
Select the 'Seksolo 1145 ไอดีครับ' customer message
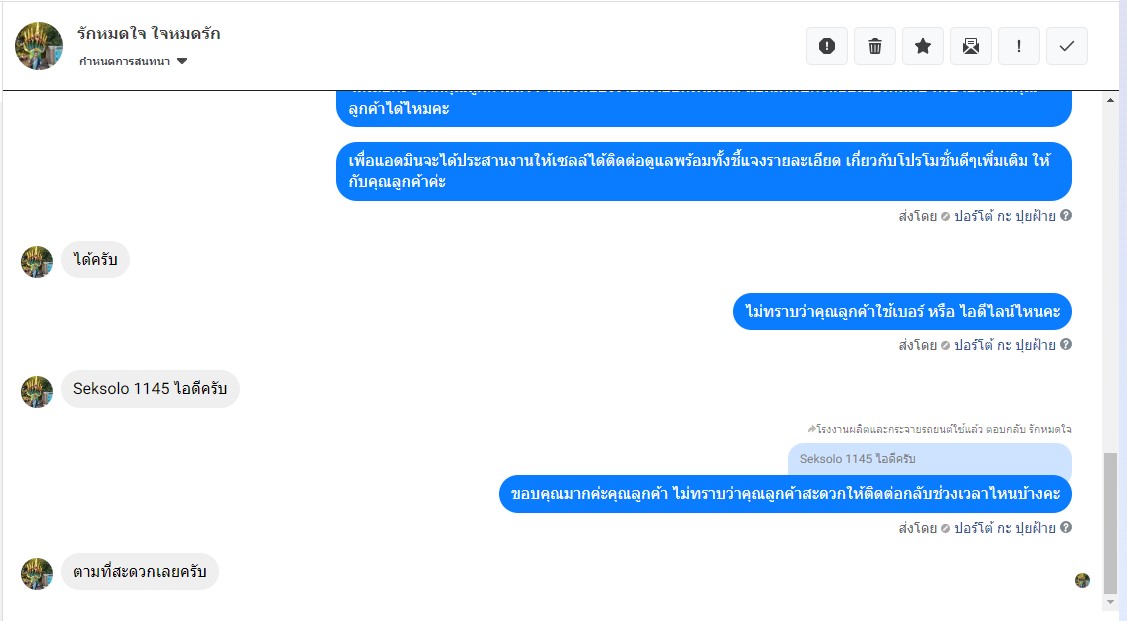point(150,389)
